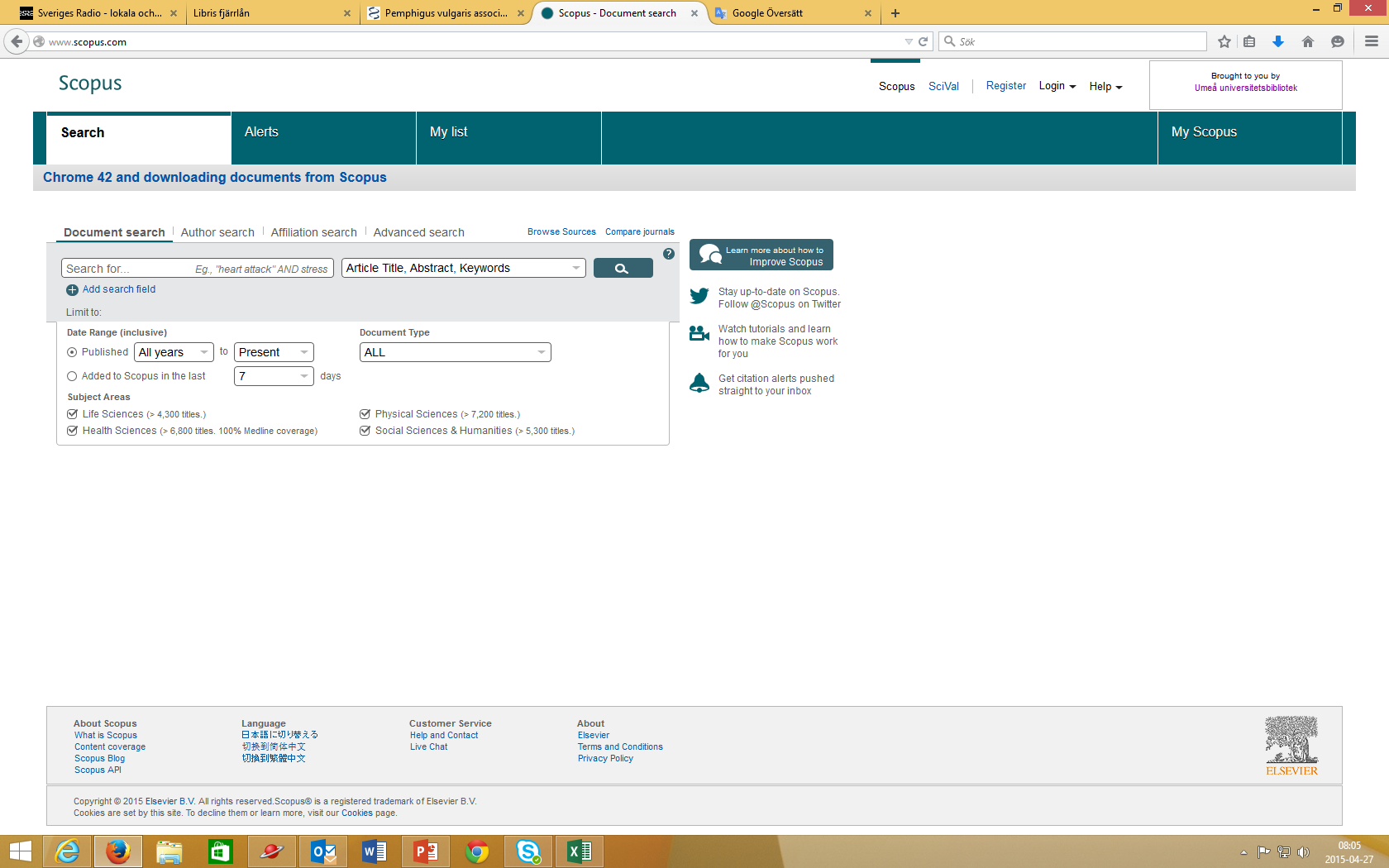1389x868 pixels.
Task: Click the citation alerts bell icon
Action: pyautogui.click(x=699, y=383)
